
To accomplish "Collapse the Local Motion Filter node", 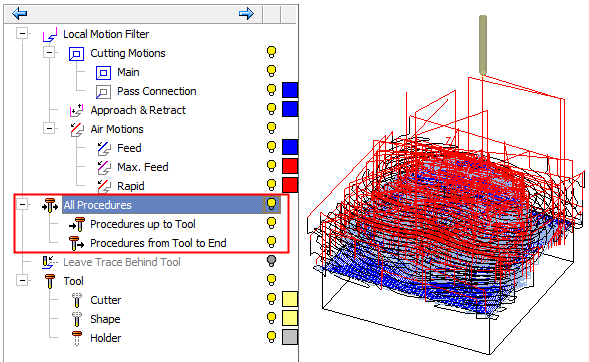I will point(23,33).
